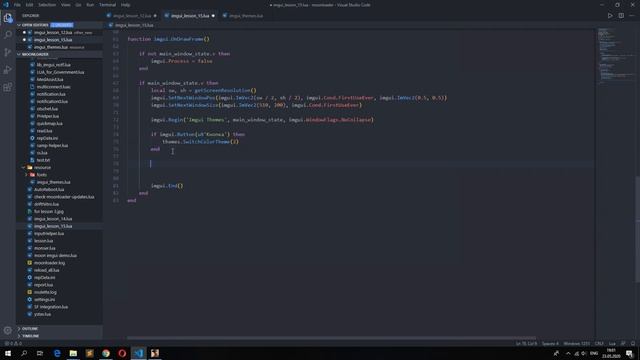Open the Terminal menu
This screenshot has height=360, width=640.
tap(107, 5)
